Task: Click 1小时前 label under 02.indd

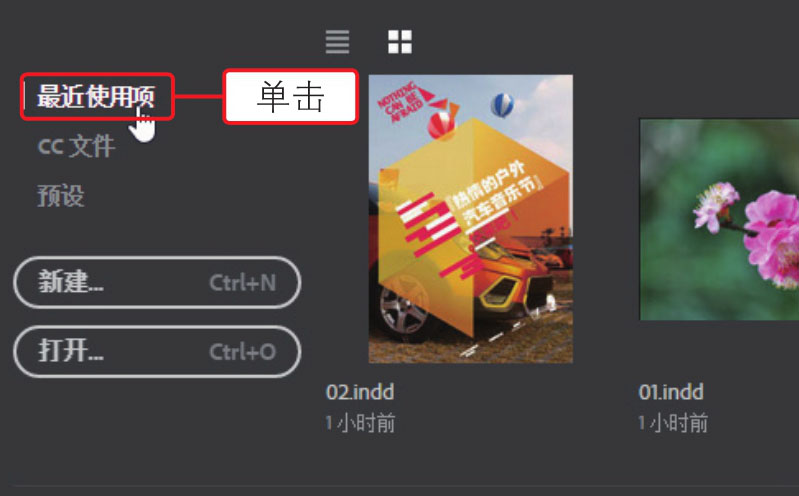Action: [x=360, y=423]
